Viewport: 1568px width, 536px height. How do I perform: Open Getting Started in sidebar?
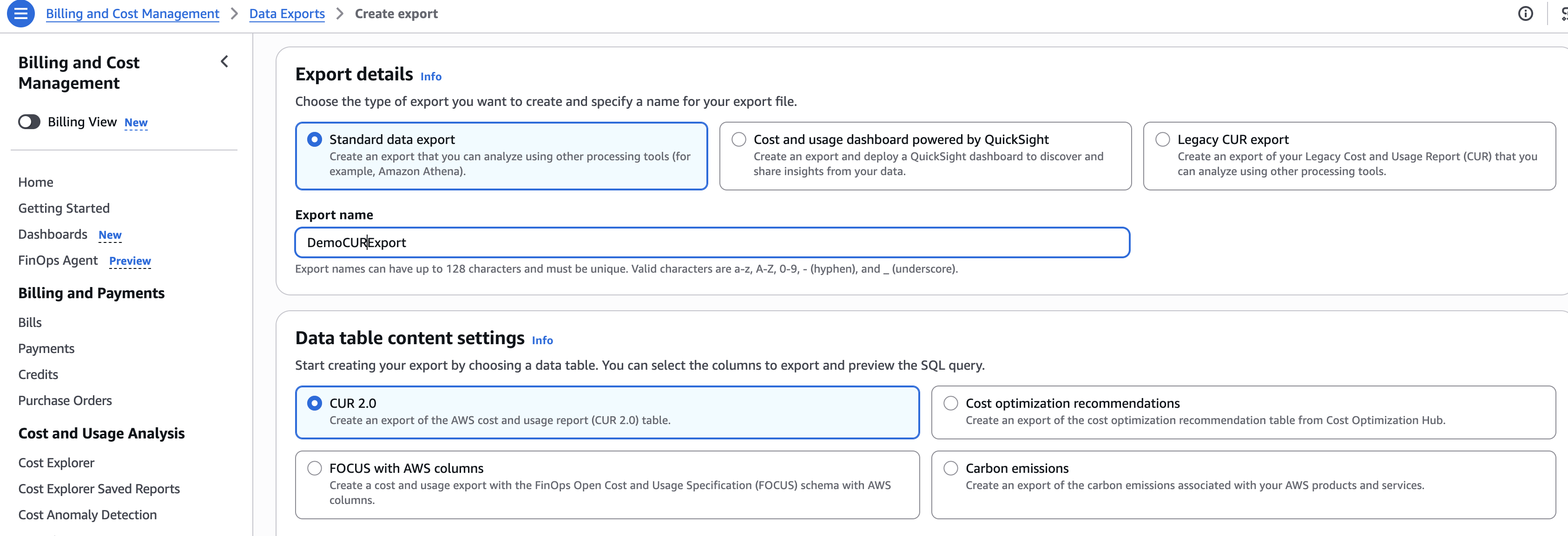tap(64, 209)
